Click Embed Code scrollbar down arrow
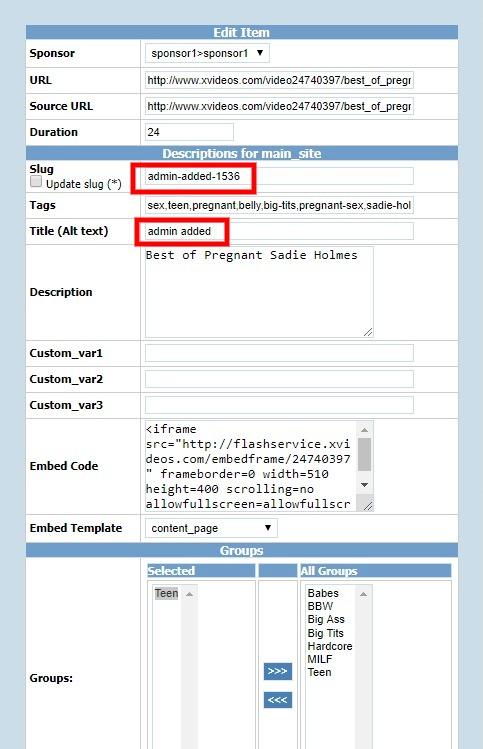 (365, 485)
